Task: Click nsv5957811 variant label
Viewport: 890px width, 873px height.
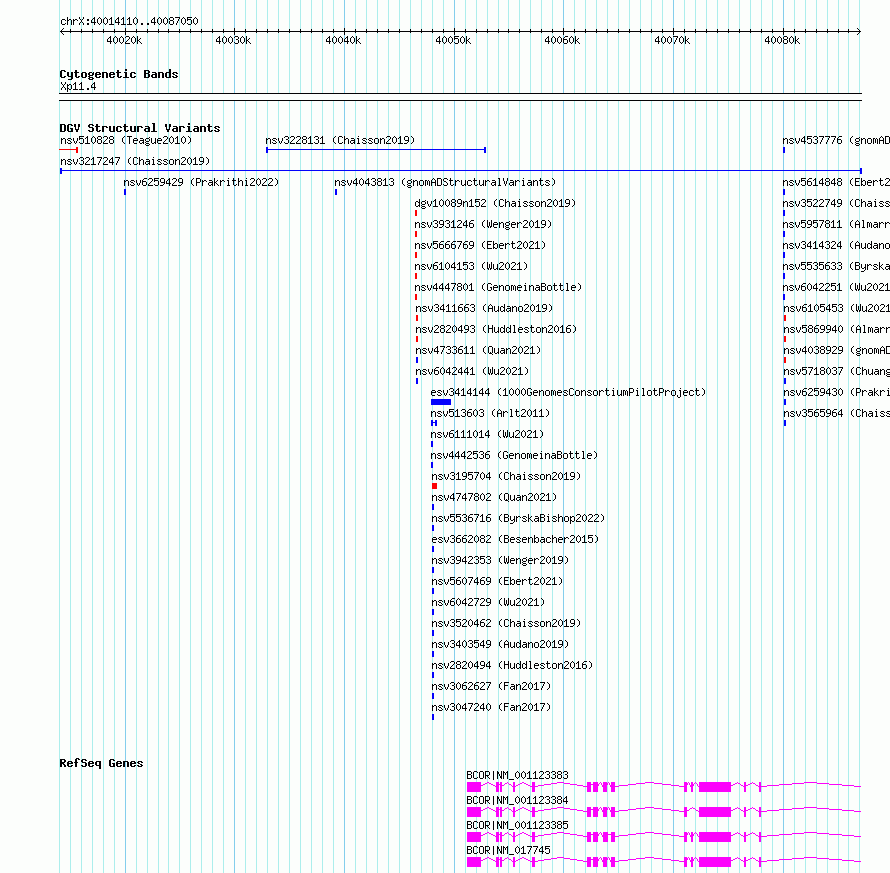Action: [x=836, y=224]
